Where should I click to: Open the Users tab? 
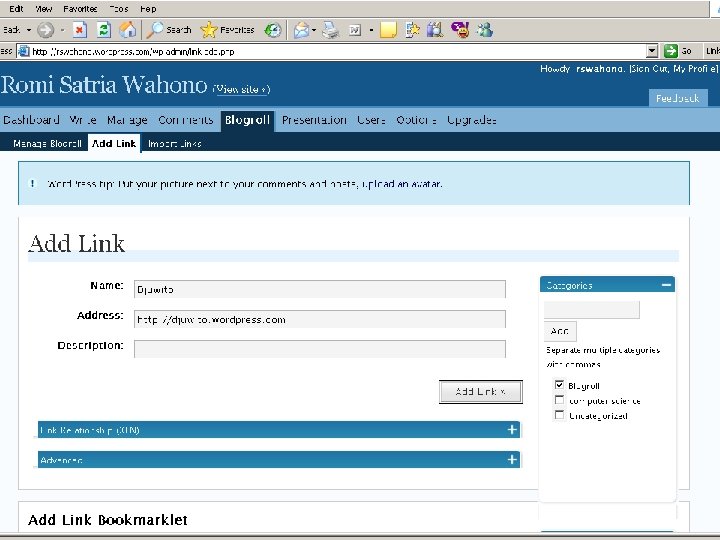pyautogui.click(x=371, y=120)
